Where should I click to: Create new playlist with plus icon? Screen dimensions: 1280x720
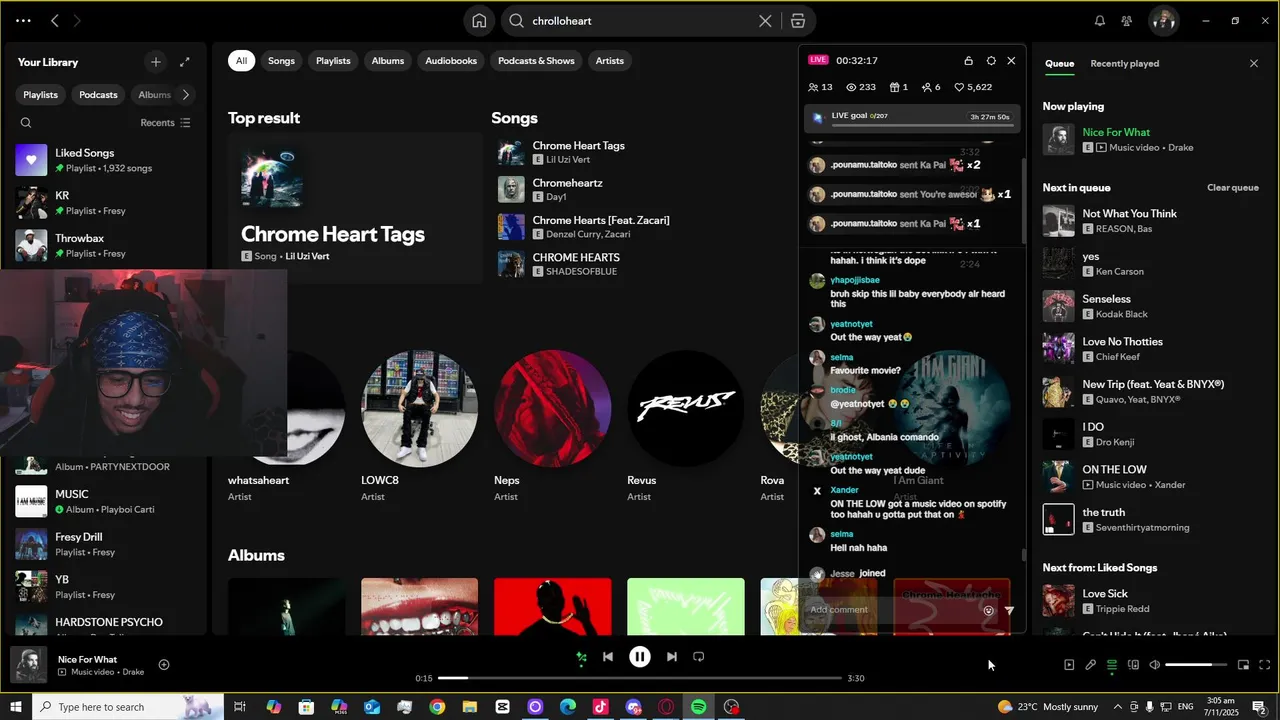(x=155, y=62)
